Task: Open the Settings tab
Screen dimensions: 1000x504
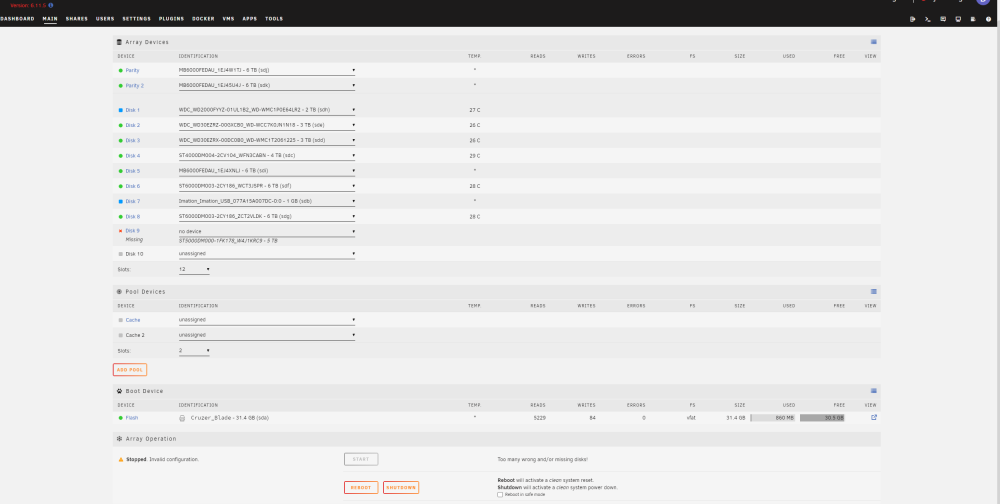Action: tap(136, 19)
